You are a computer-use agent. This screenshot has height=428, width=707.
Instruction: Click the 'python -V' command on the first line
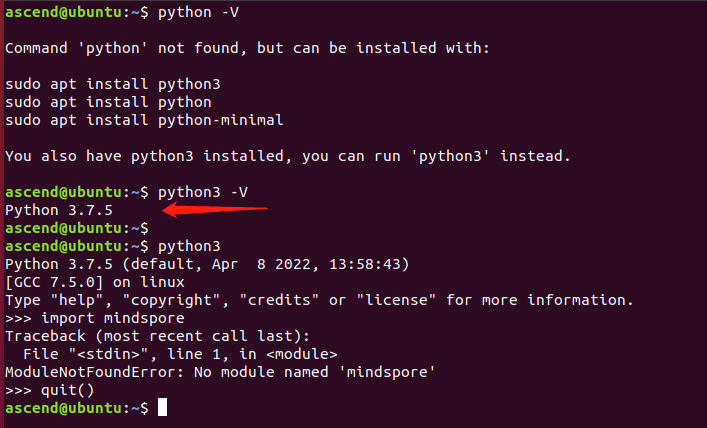[198, 12]
